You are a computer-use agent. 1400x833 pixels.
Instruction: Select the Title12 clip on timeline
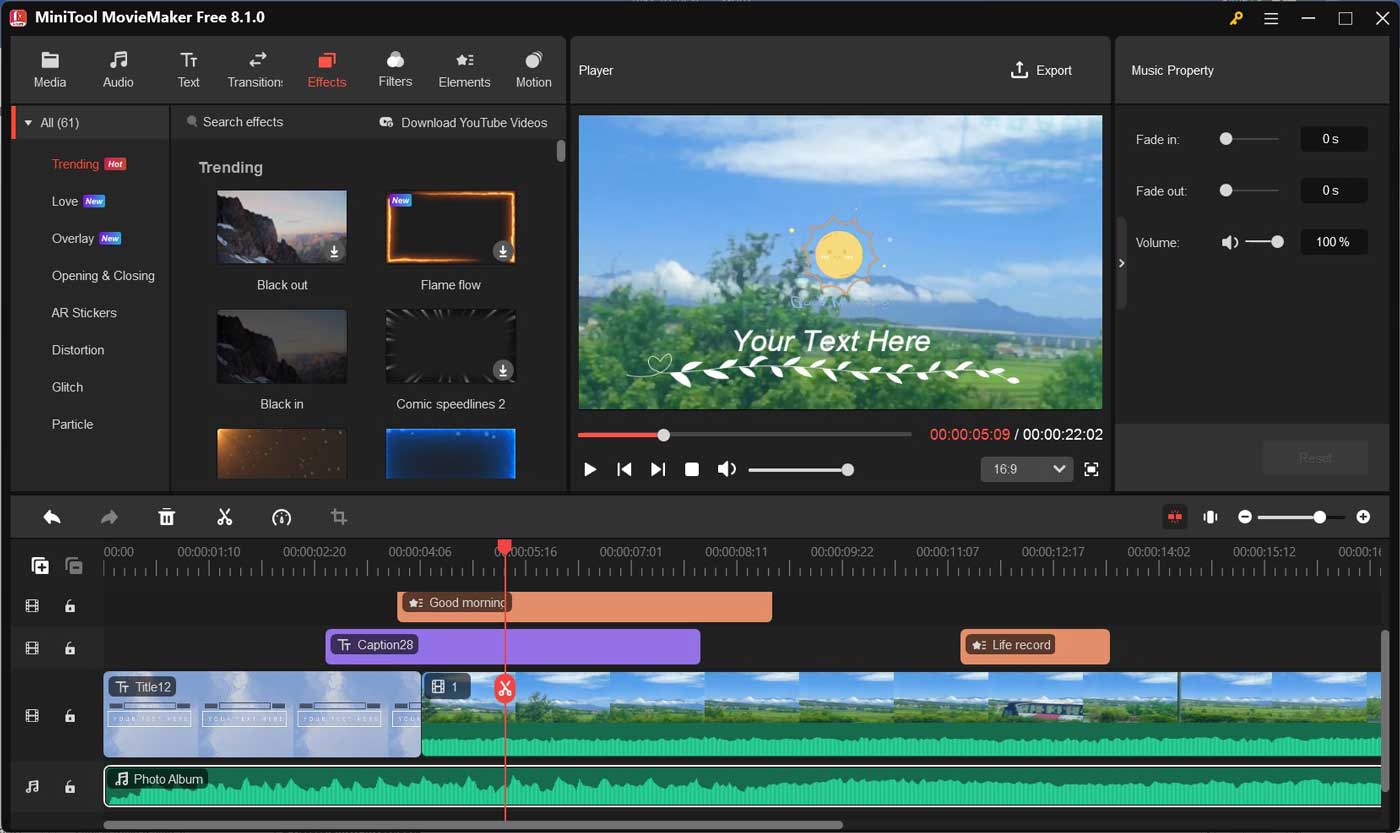(262, 714)
